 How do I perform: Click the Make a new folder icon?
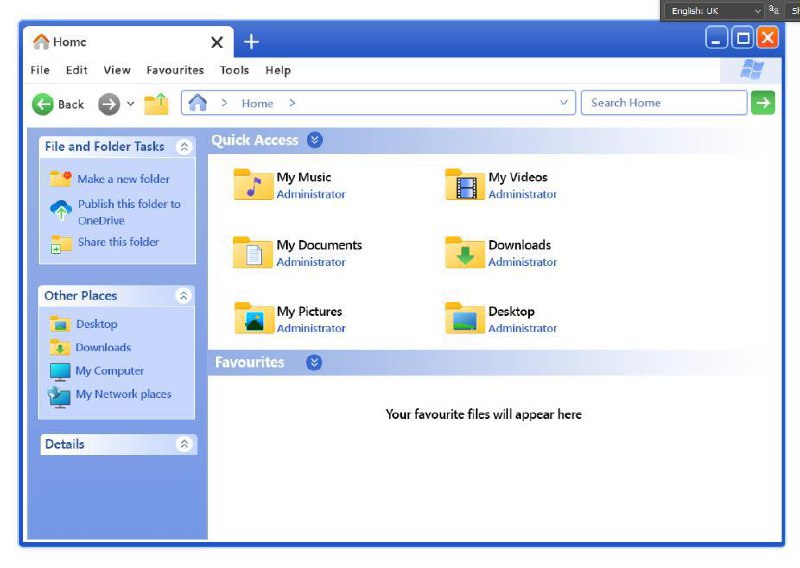click(x=60, y=179)
